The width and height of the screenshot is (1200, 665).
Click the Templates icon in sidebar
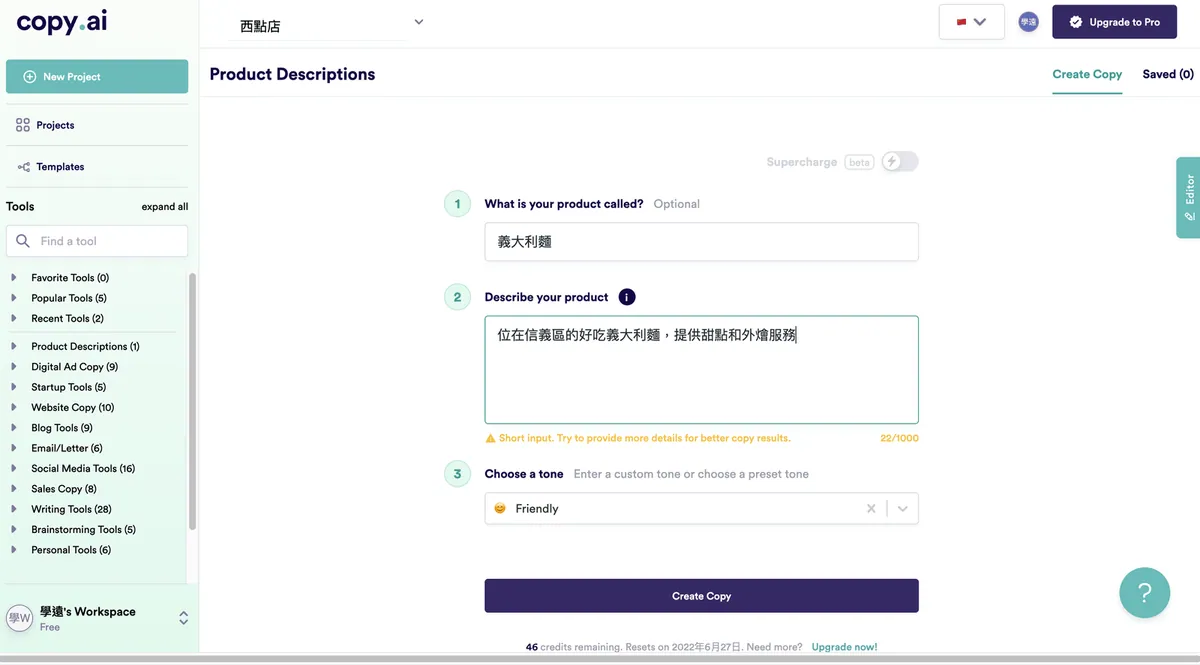coord(23,167)
